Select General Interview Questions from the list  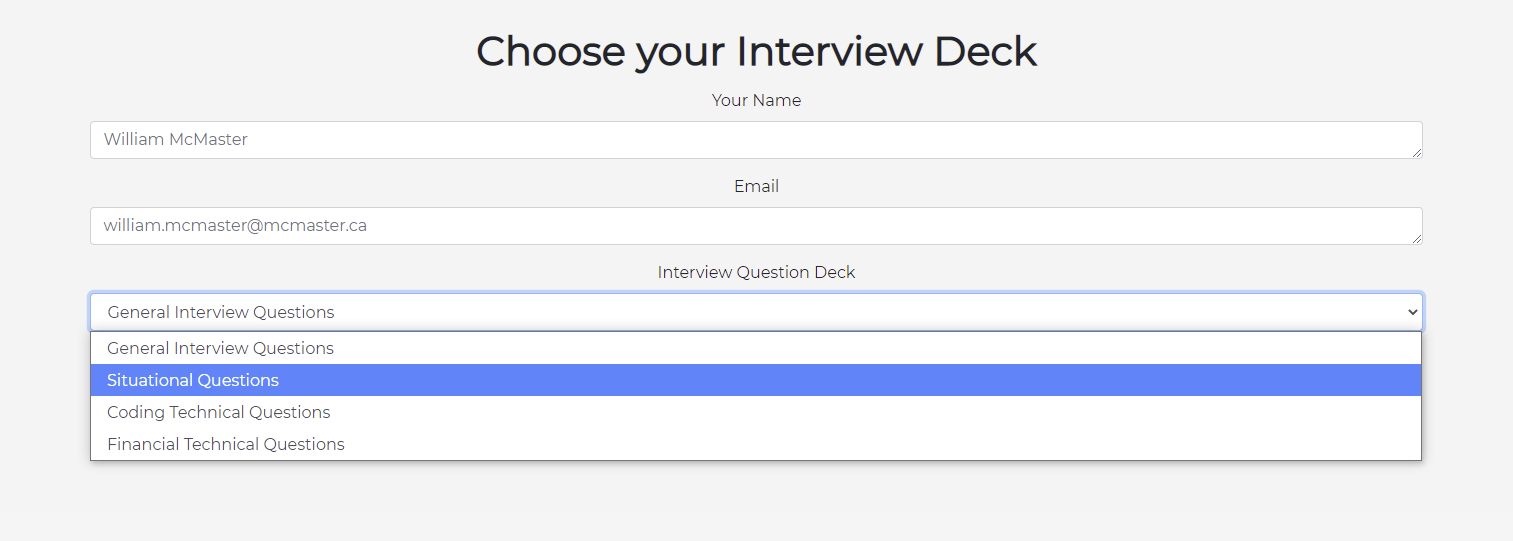coord(221,348)
